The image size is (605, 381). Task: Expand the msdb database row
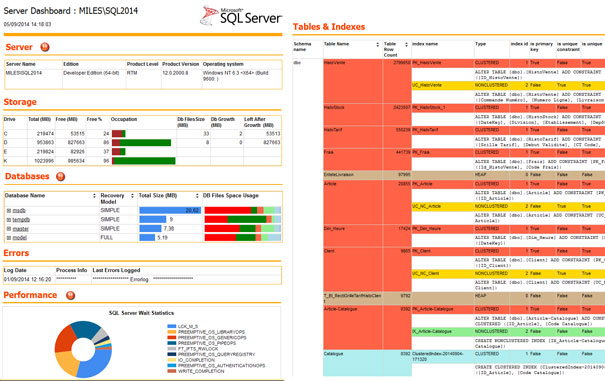[x=8, y=211]
